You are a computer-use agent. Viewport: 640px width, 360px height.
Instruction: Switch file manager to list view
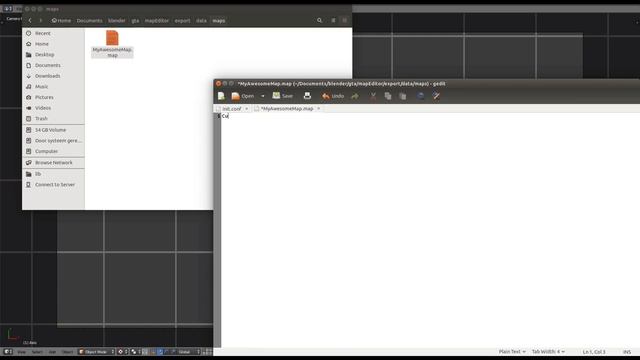(333, 20)
